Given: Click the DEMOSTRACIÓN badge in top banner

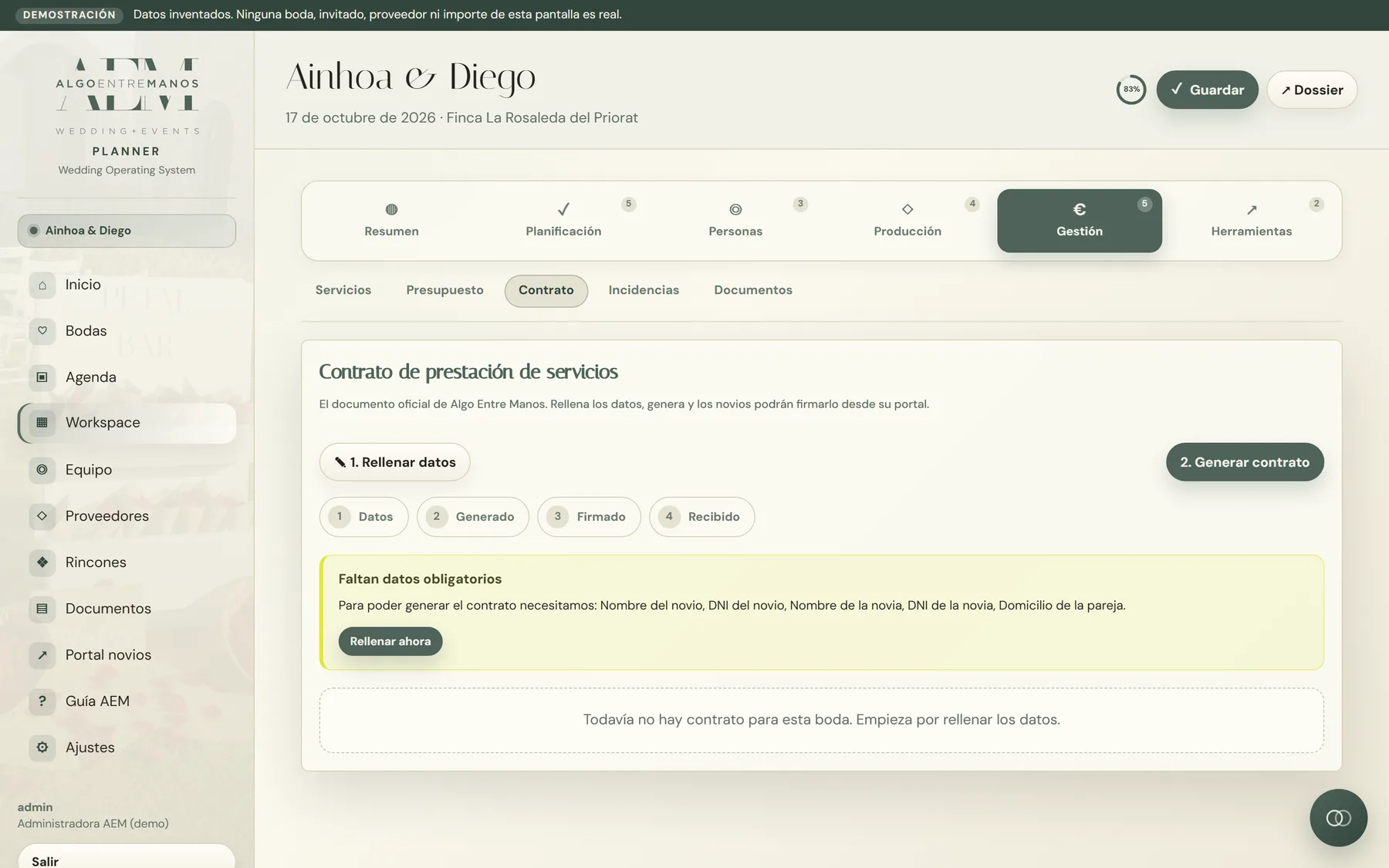Looking at the screenshot, I should pos(69,15).
